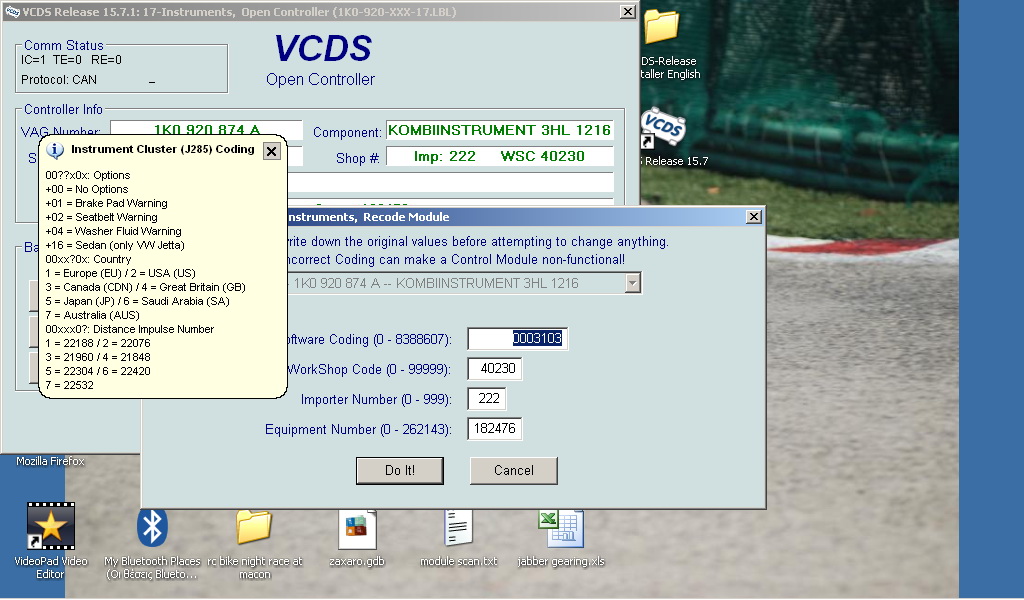This screenshot has width=1024, height=600.
Task: Click the Mozilla Firefox desktop label
Action: (x=50, y=461)
